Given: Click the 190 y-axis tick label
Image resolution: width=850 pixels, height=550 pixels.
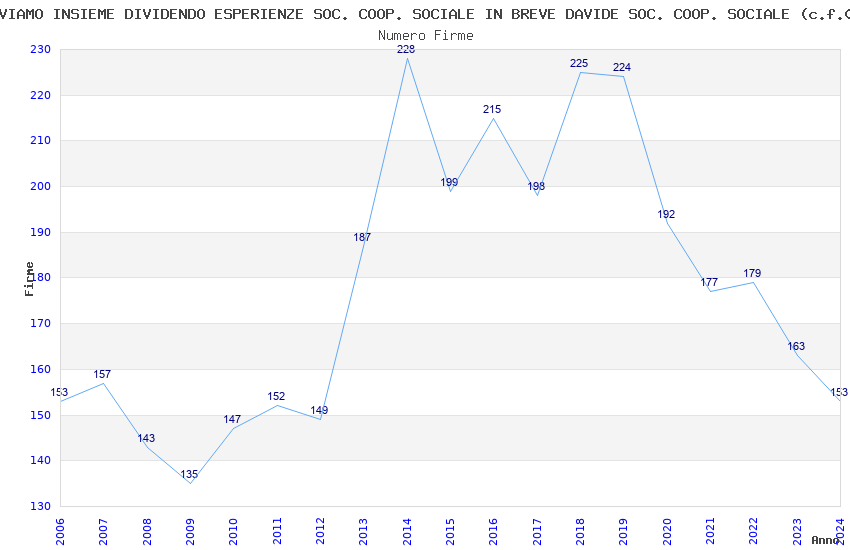Looking at the screenshot, I should (40, 232).
